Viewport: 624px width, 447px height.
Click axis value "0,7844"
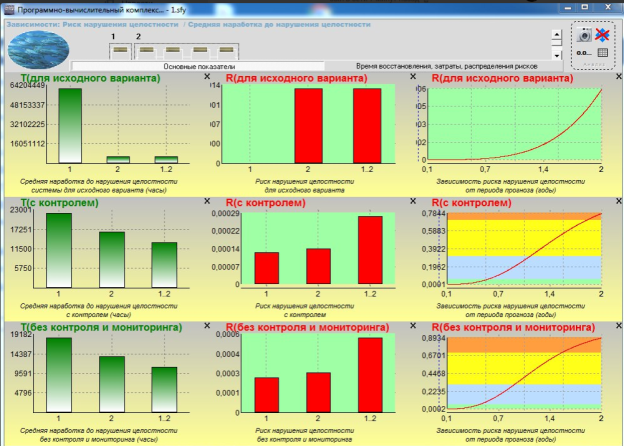[x=434, y=214]
